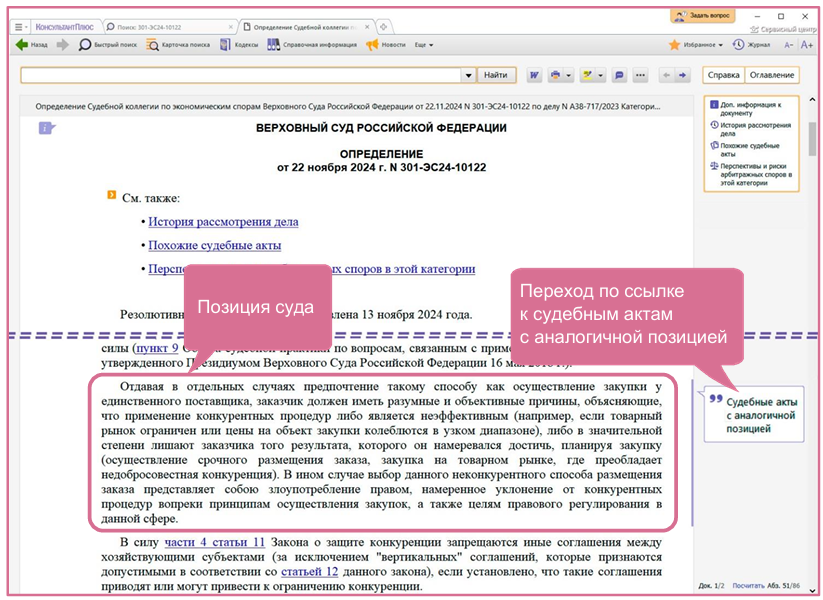Follow the История рассмотрения дела link in the document
The height and width of the screenshot is (600, 823).
pos(223,222)
